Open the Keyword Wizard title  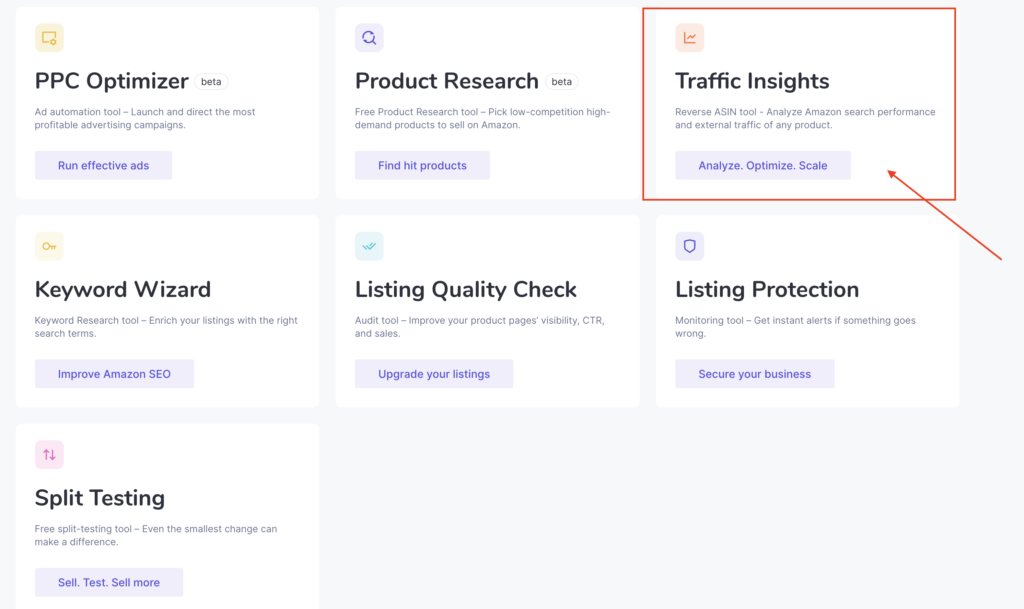(x=123, y=290)
